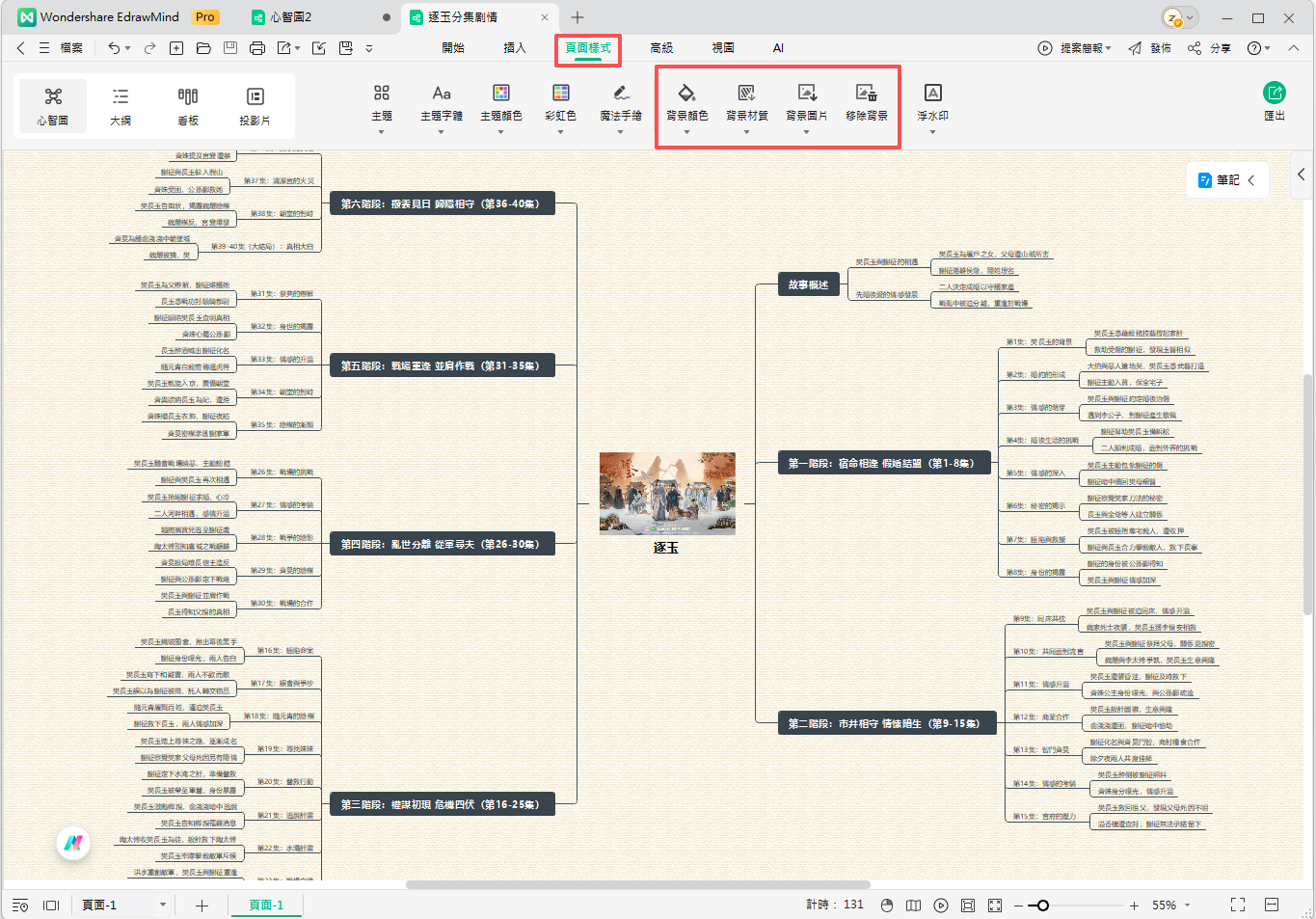Open the 頁面-1 page selector dropdown
Image resolution: width=1316 pixels, height=919 pixels.
point(163,905)
